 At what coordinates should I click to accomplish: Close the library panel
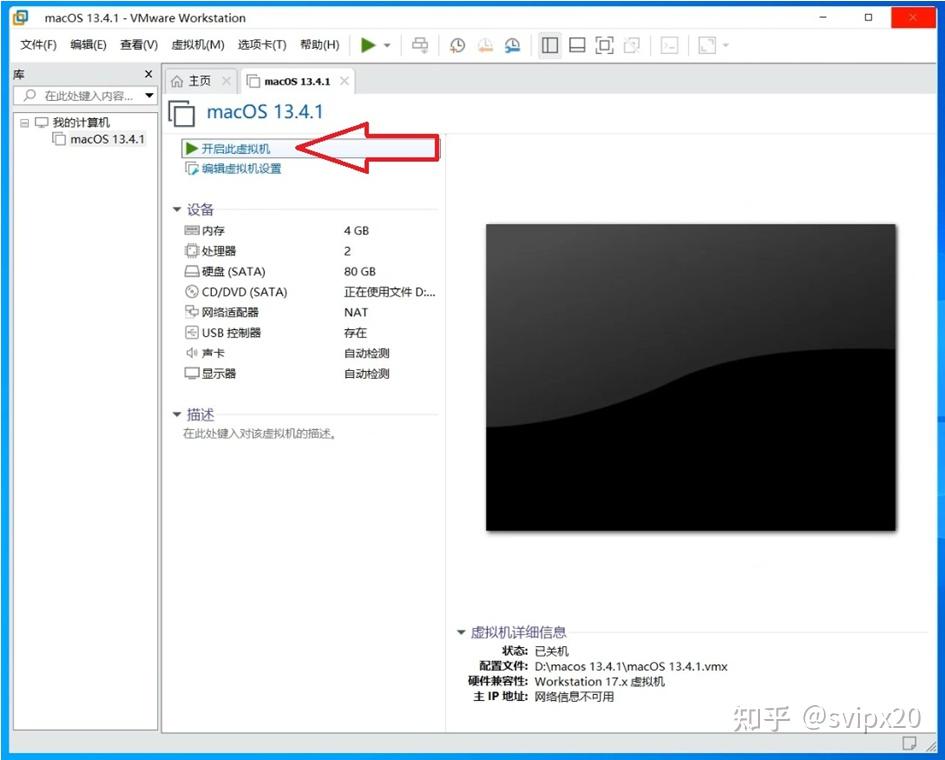pos(148,74)
